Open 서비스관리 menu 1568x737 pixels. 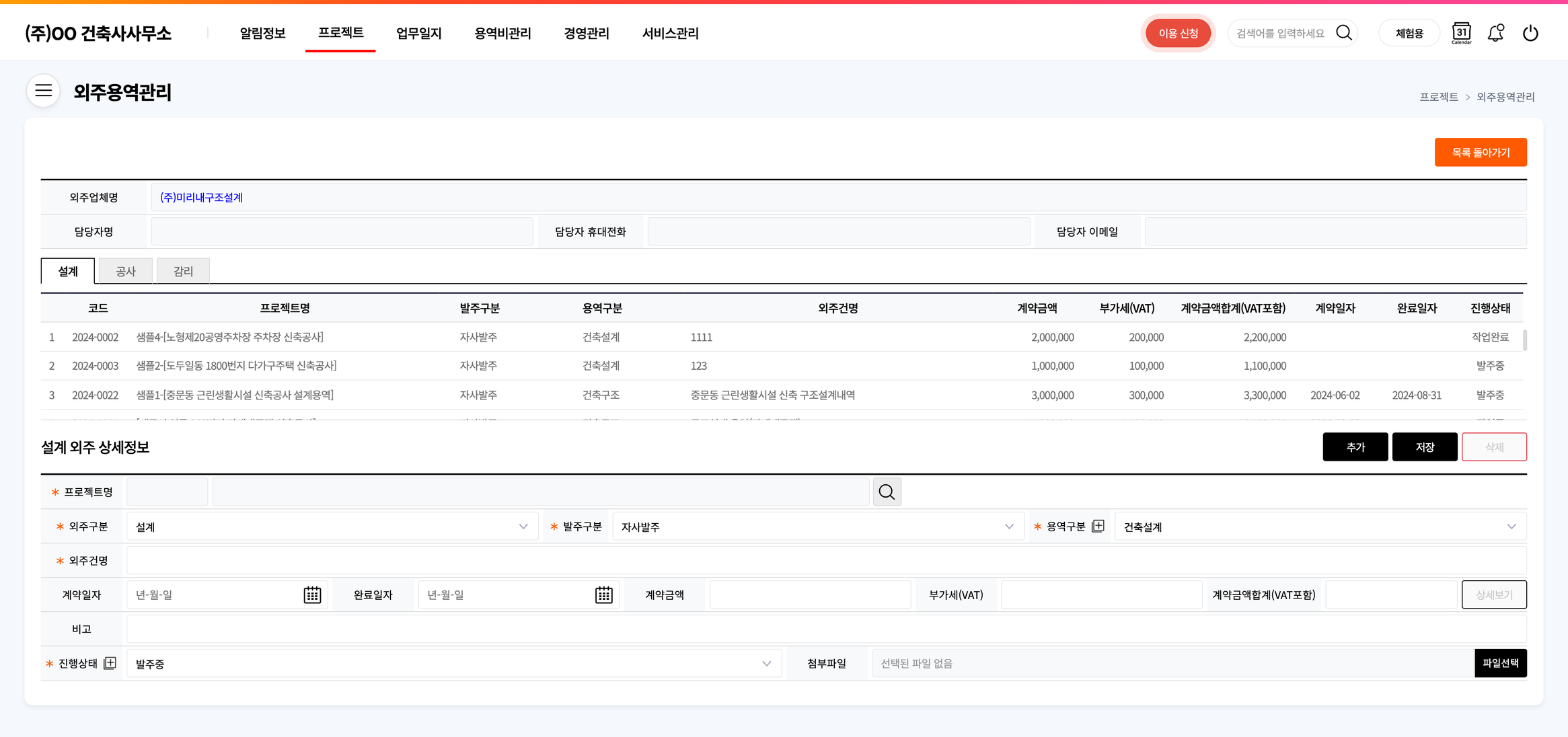click(x=670, y=33)
